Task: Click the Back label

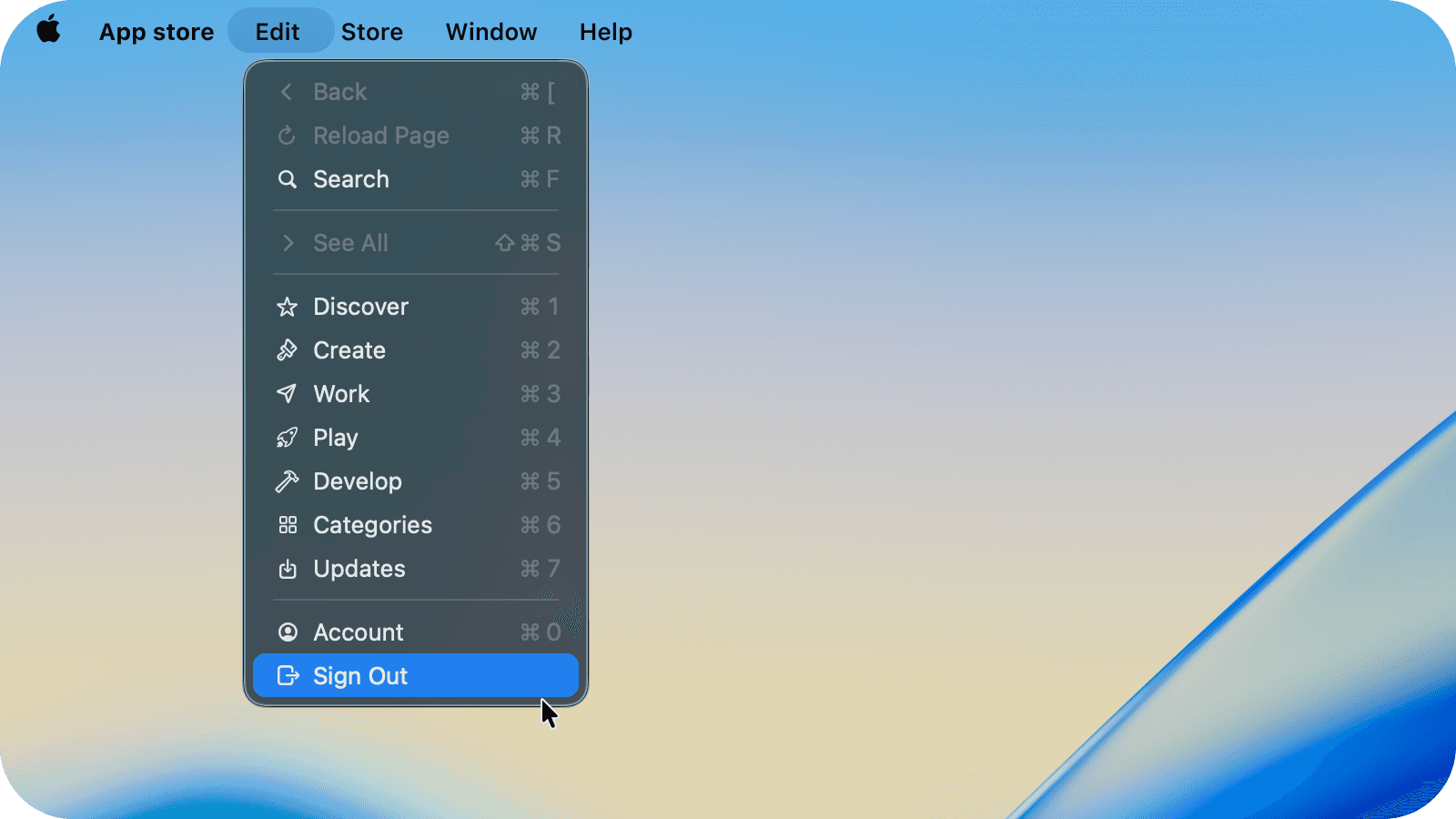Action: coord(340,92)
